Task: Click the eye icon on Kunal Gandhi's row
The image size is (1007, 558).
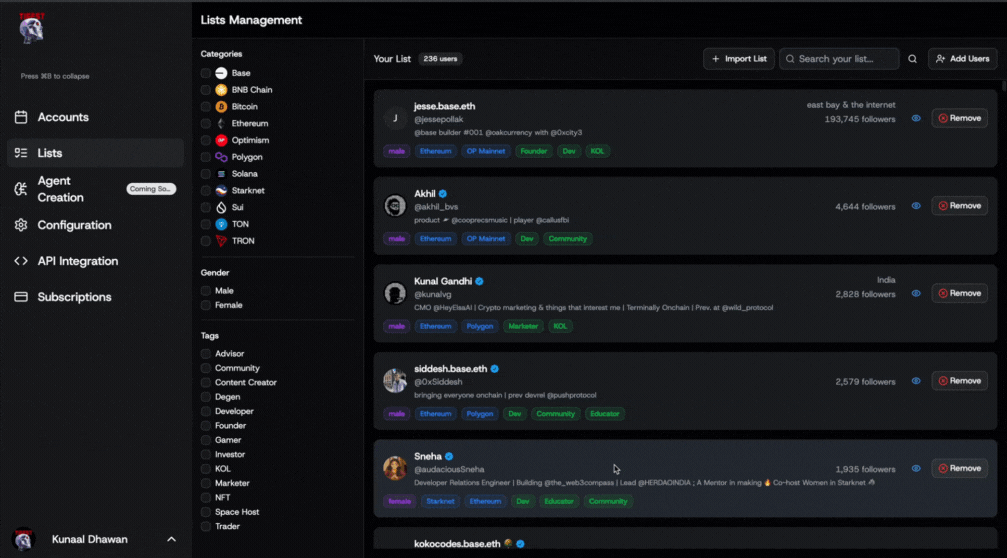Action: pyautogui.click(x=916, y=293)
